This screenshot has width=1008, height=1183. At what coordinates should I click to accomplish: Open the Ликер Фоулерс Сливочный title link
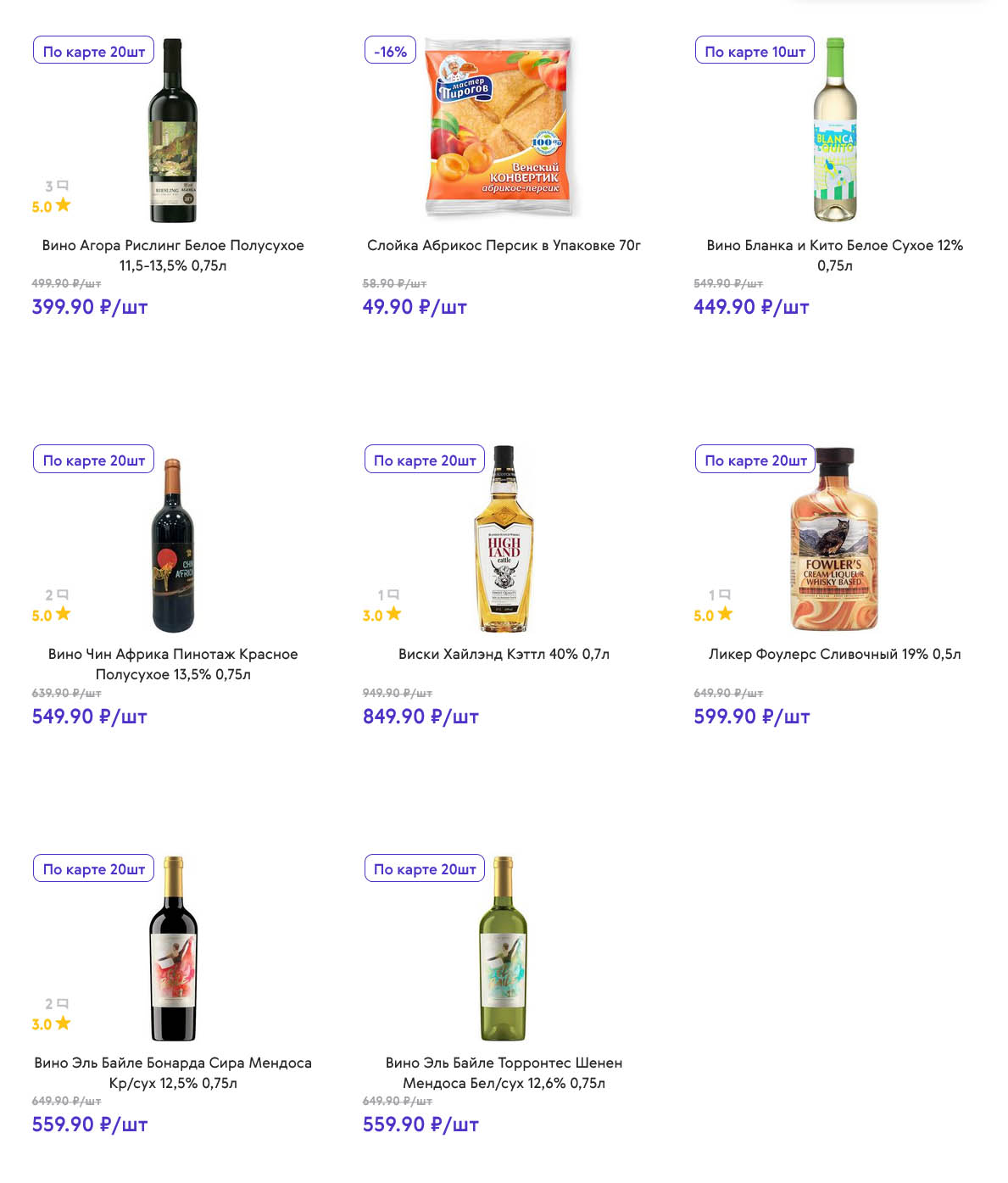[834, 654]
